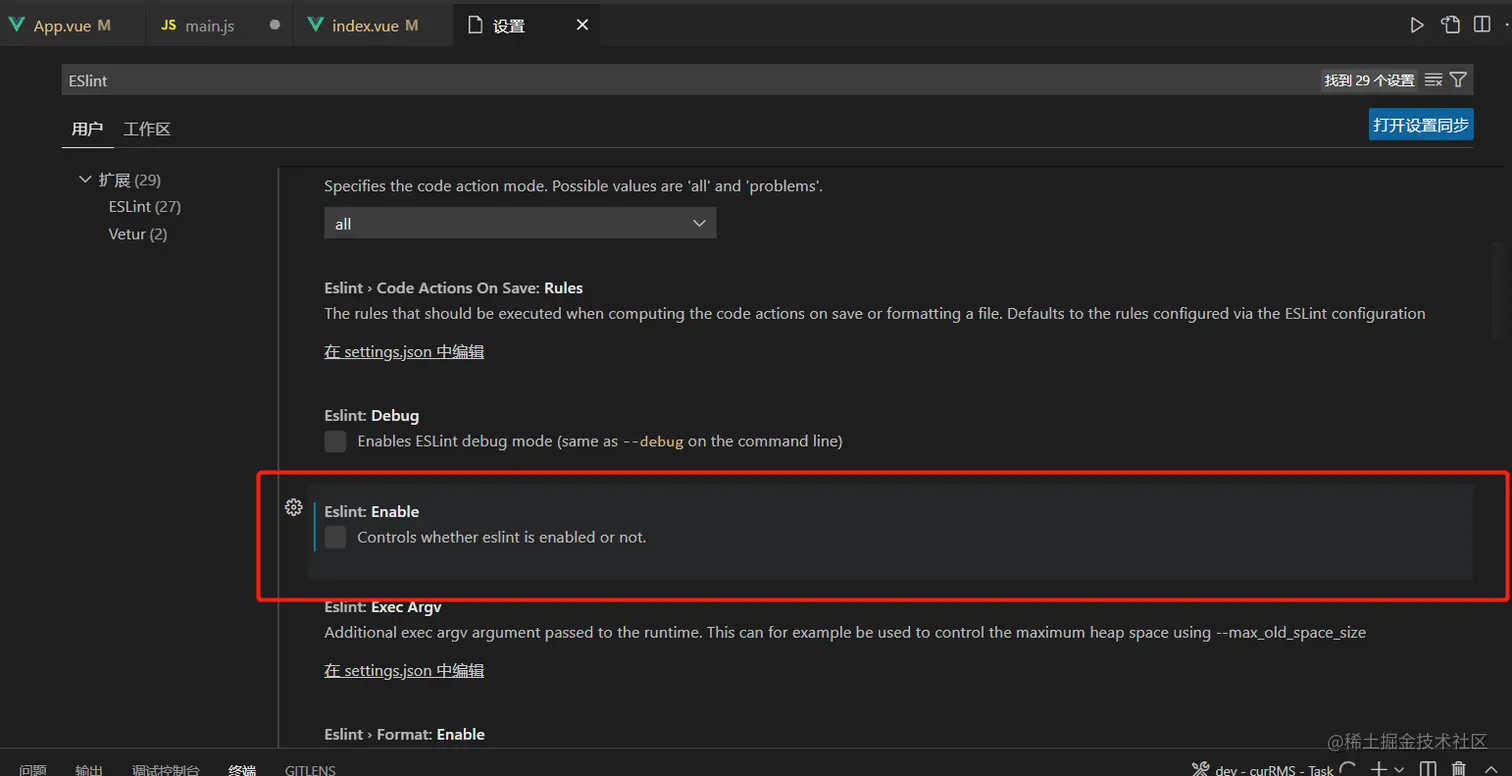Open the 问题 panel tab
Screen dimensions: 1512x776
click(x=33, y=769)
